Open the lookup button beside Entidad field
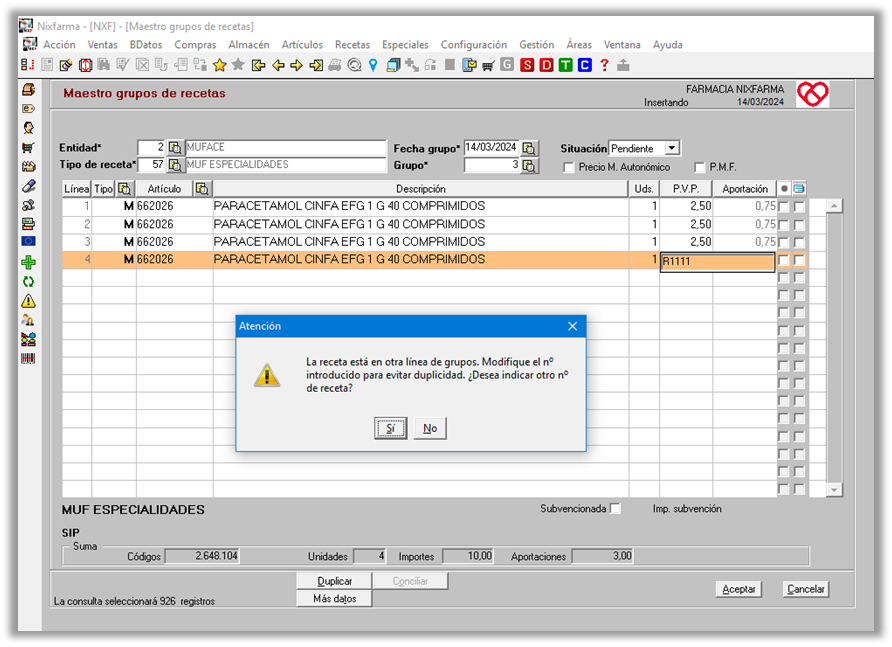 pos(175,148)
